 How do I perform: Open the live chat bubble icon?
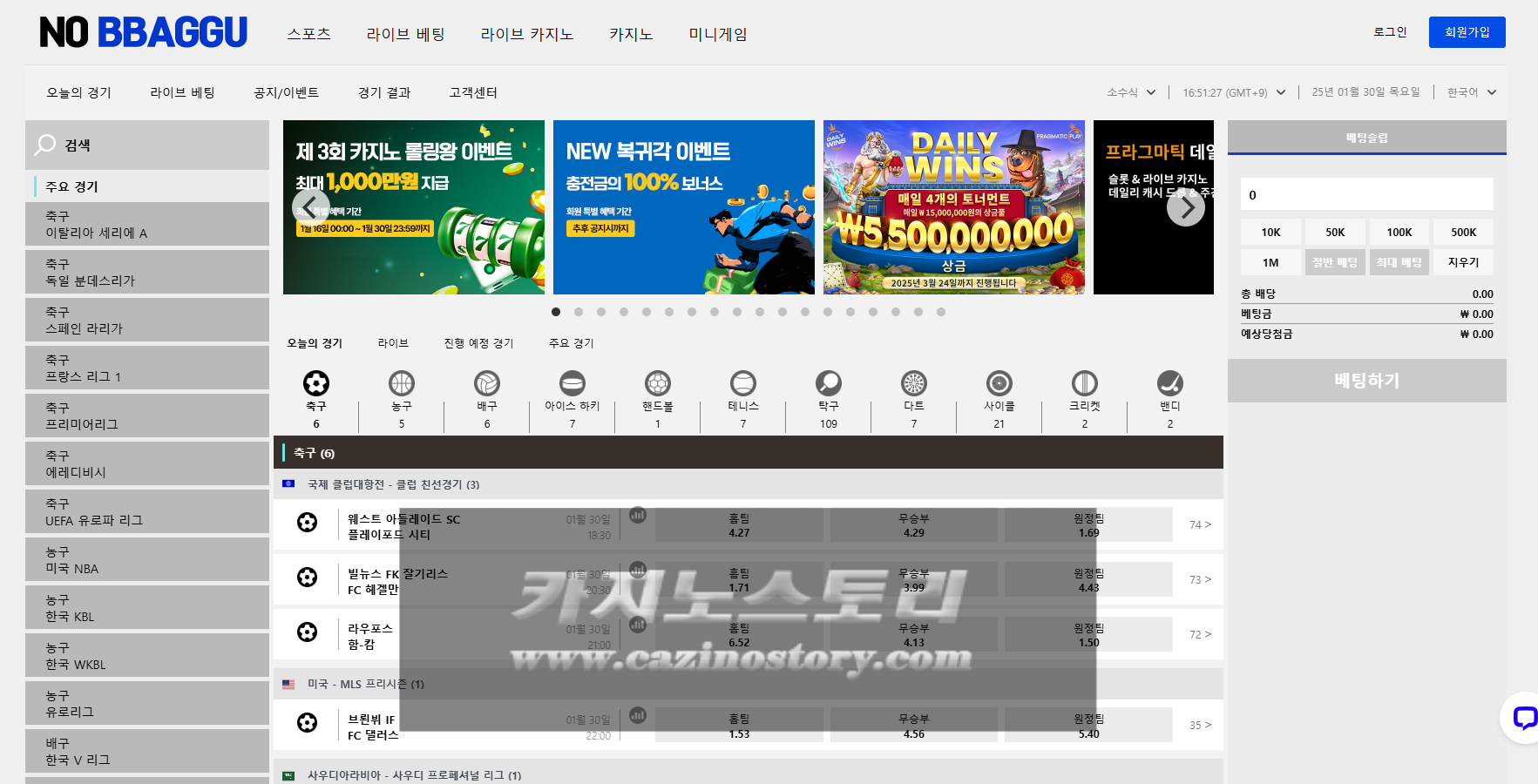(1524, 718)
